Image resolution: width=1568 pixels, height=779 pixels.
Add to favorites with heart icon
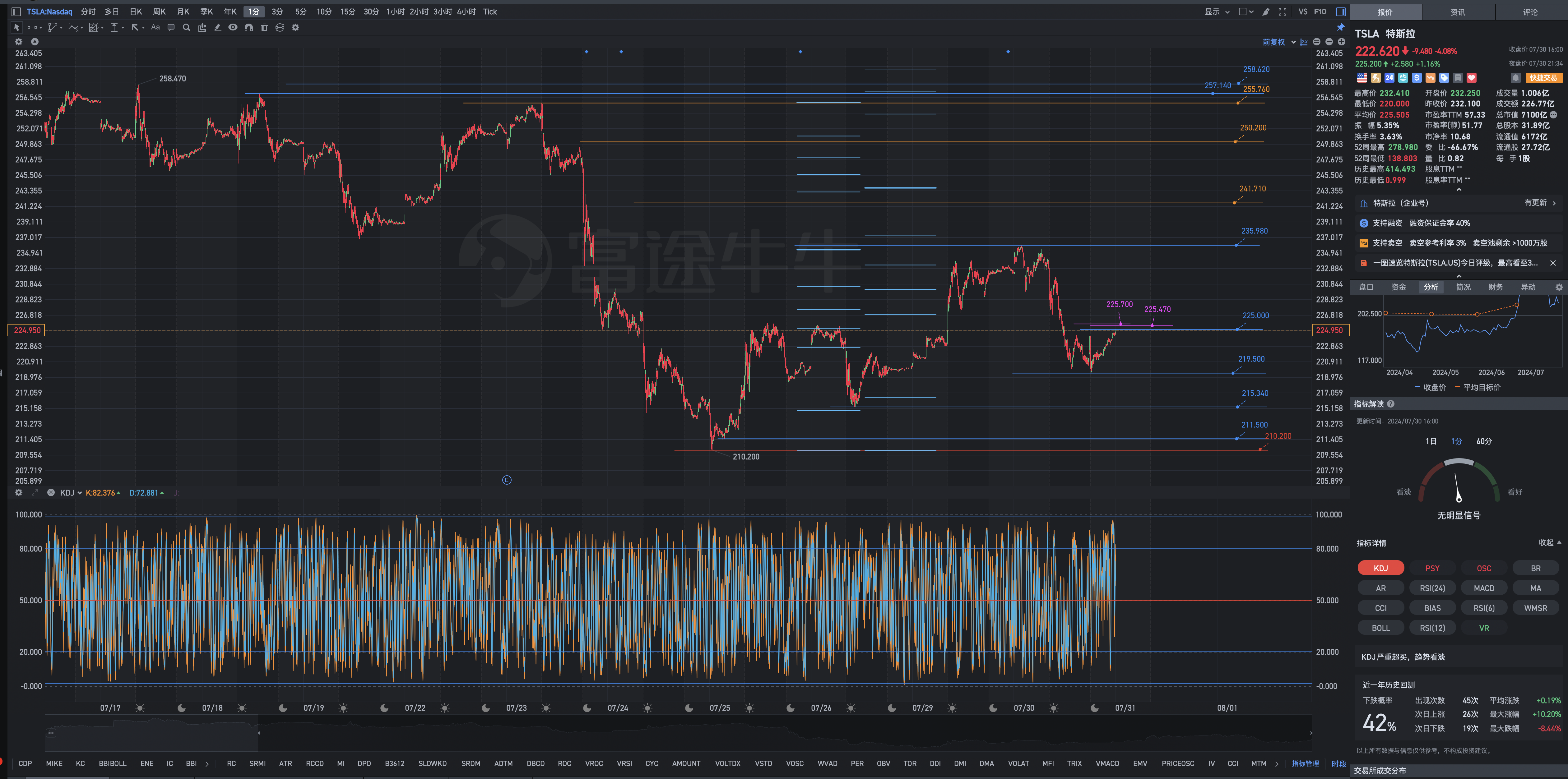tap(1471, 78)
